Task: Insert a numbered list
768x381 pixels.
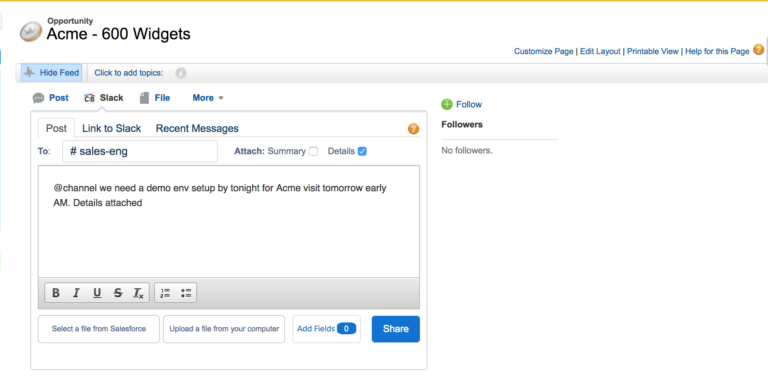Action: 165,293
